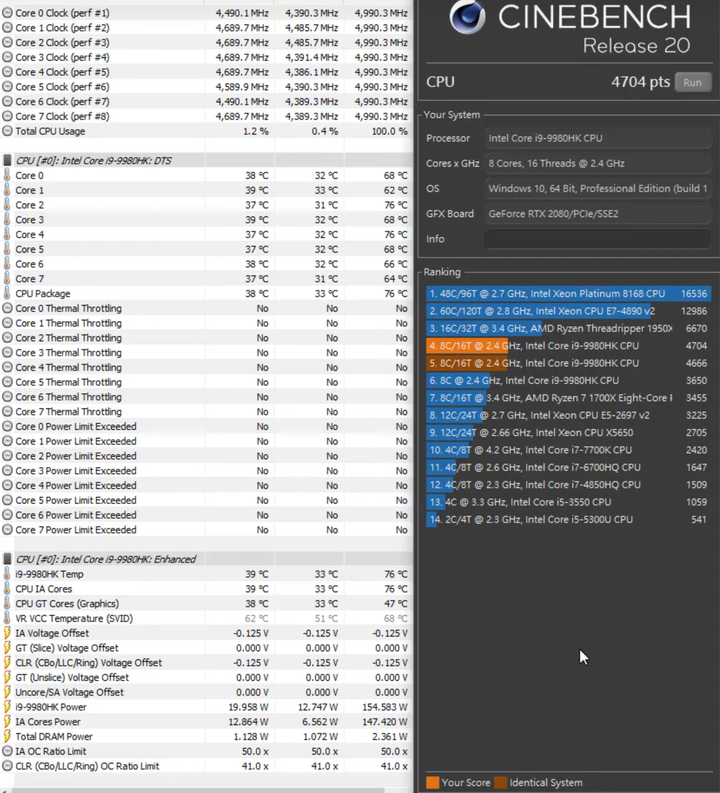This screenshot has height=793, width=720.
Task: Click the icon for Core 0 Thermal Throttling
Action: point(7,309)
